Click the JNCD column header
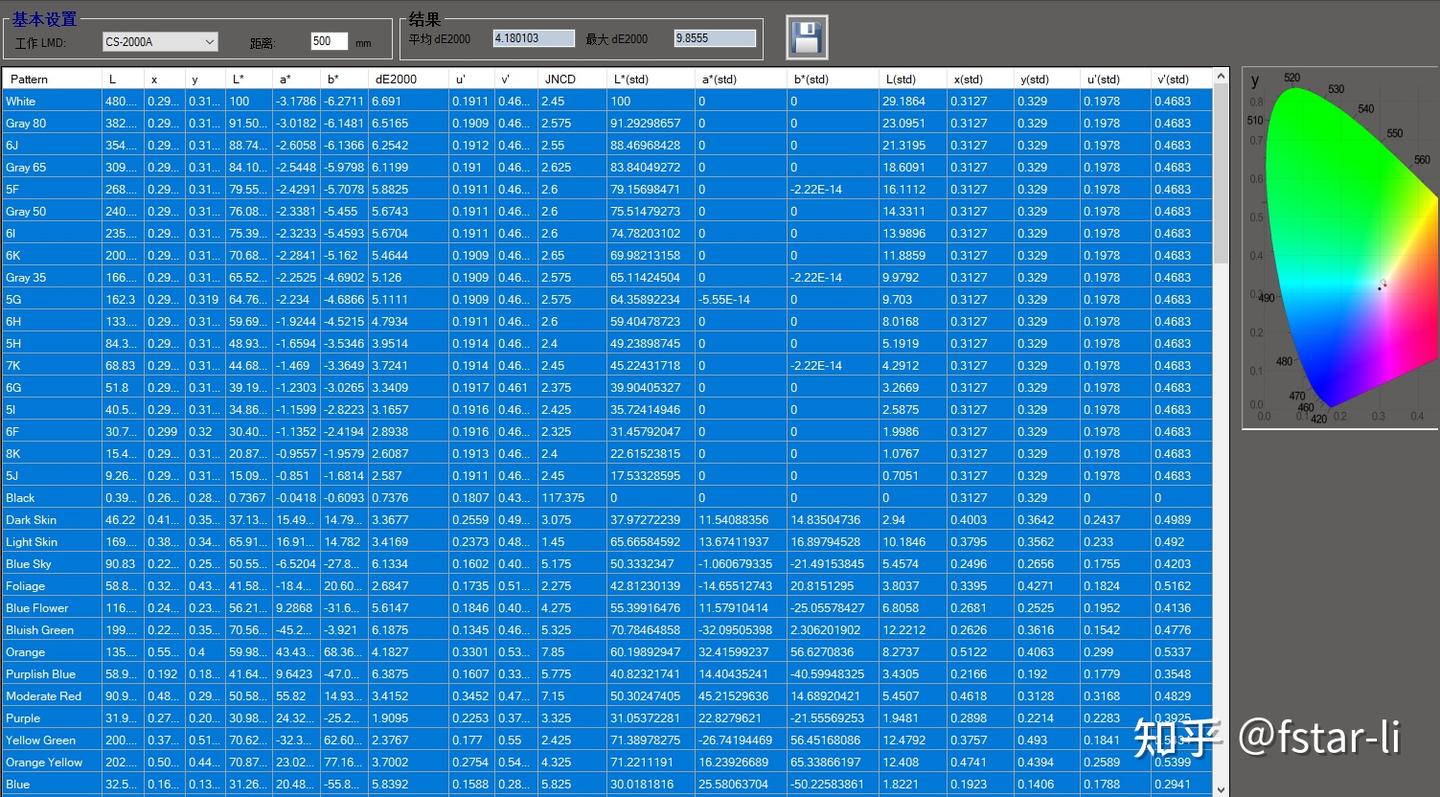Viewport: 1440px width, 797px height. [572, 79]
